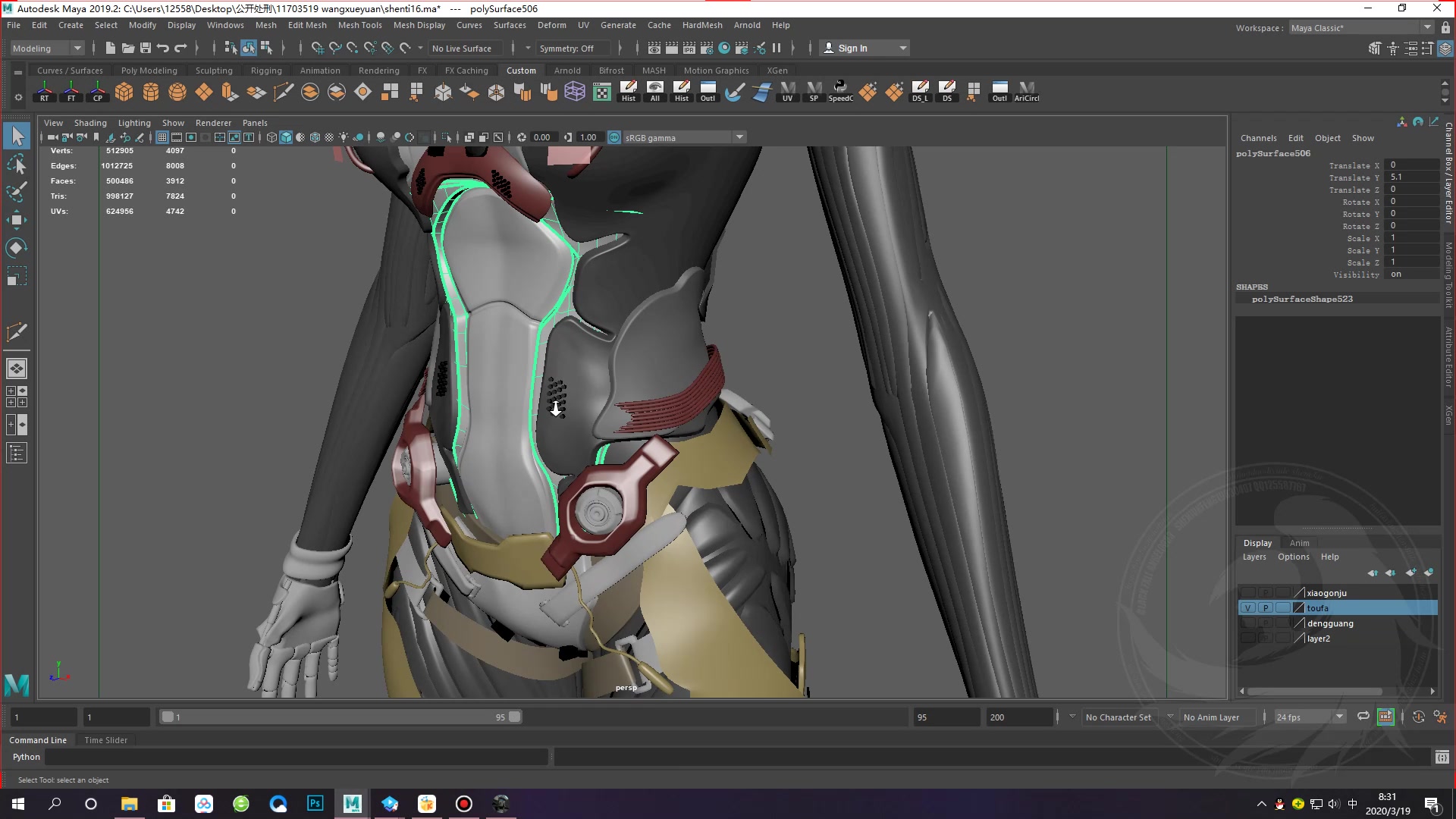Image resolution: width=1456 pixels, height=819 pixels.
Task: Toggle visibility box of dengguang layer
Action: [x=1247, y=623]
